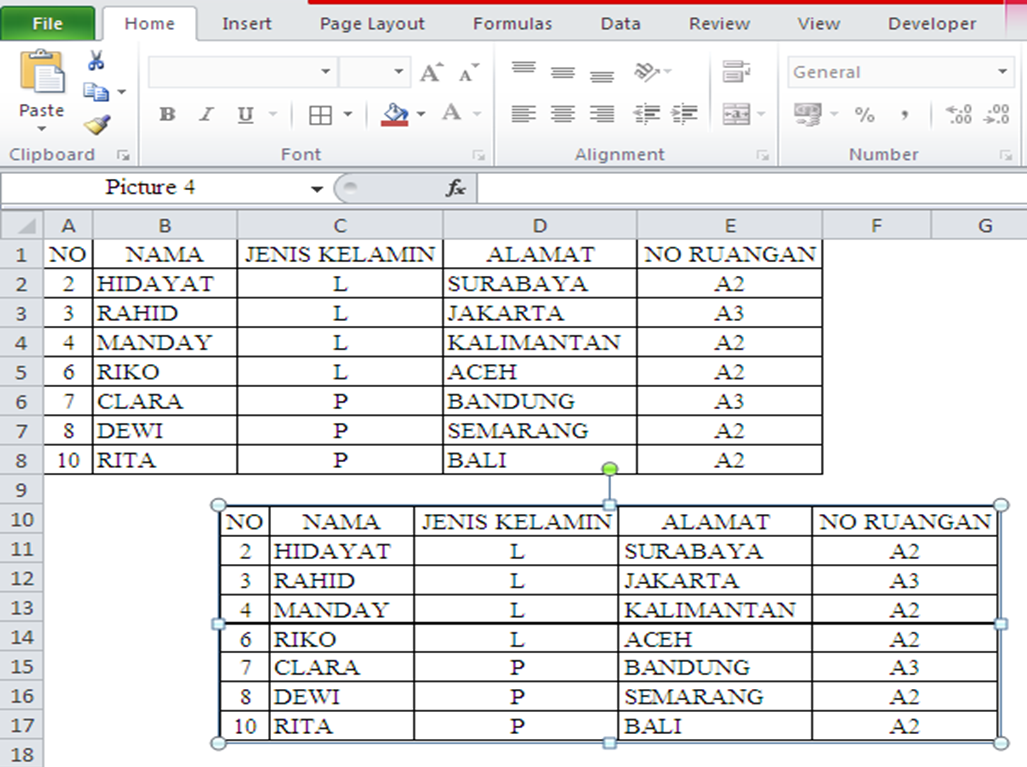Open the Page Layout ribbon tab

point(371,22)
